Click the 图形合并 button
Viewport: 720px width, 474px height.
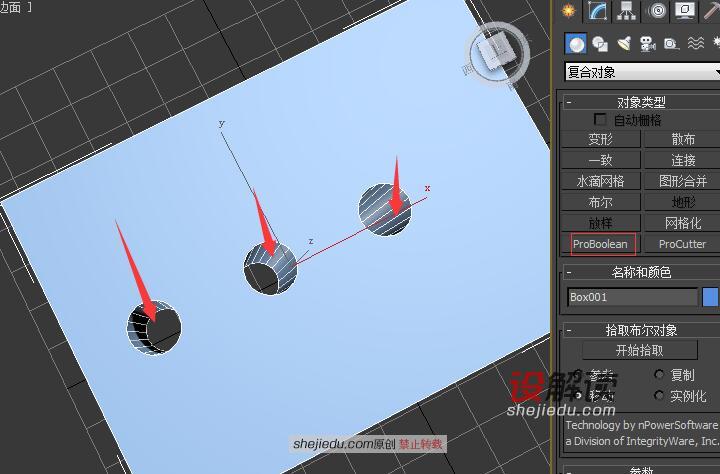click(x=683, y=181)
